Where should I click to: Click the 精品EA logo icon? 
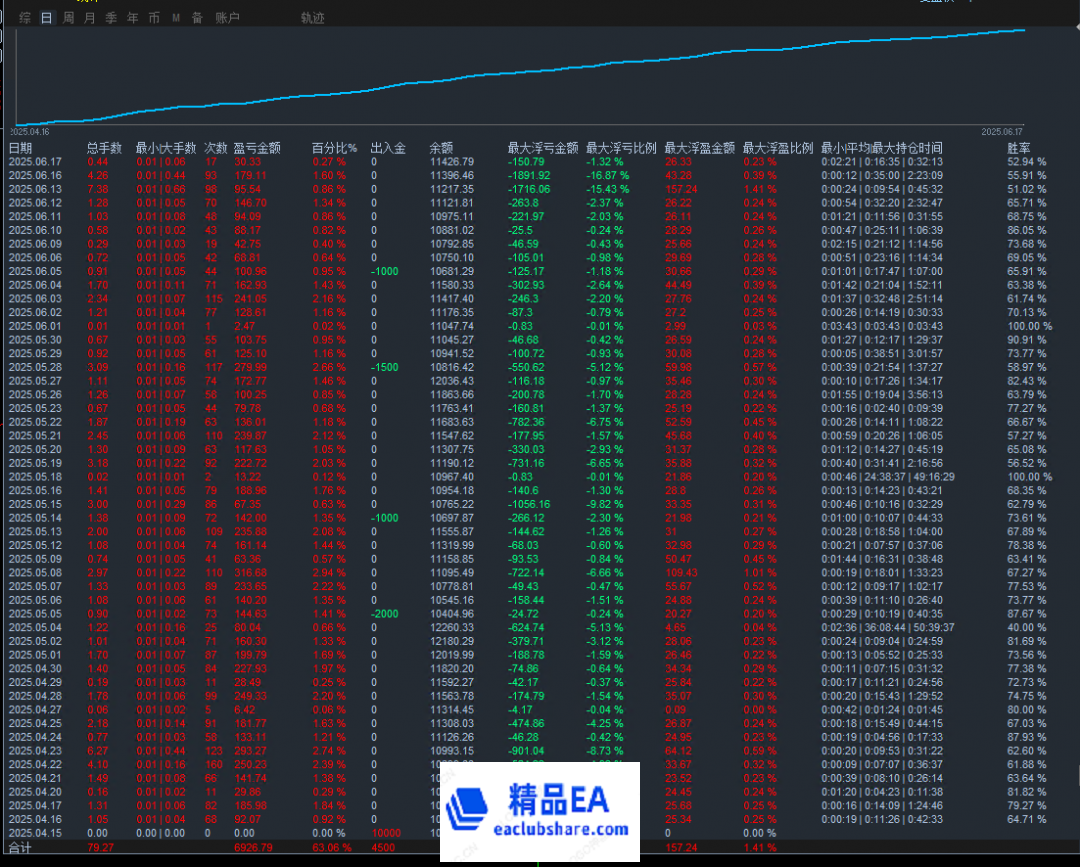472,810
